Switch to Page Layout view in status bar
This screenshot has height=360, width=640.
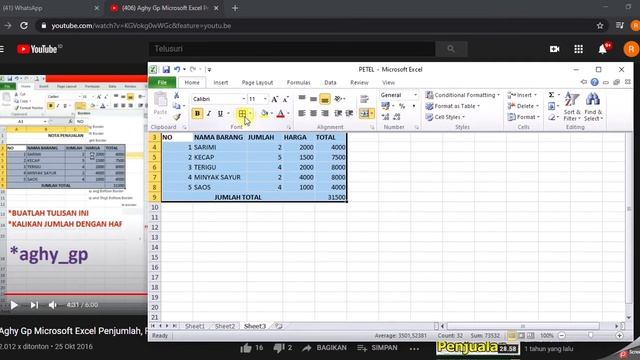(521, 336)
